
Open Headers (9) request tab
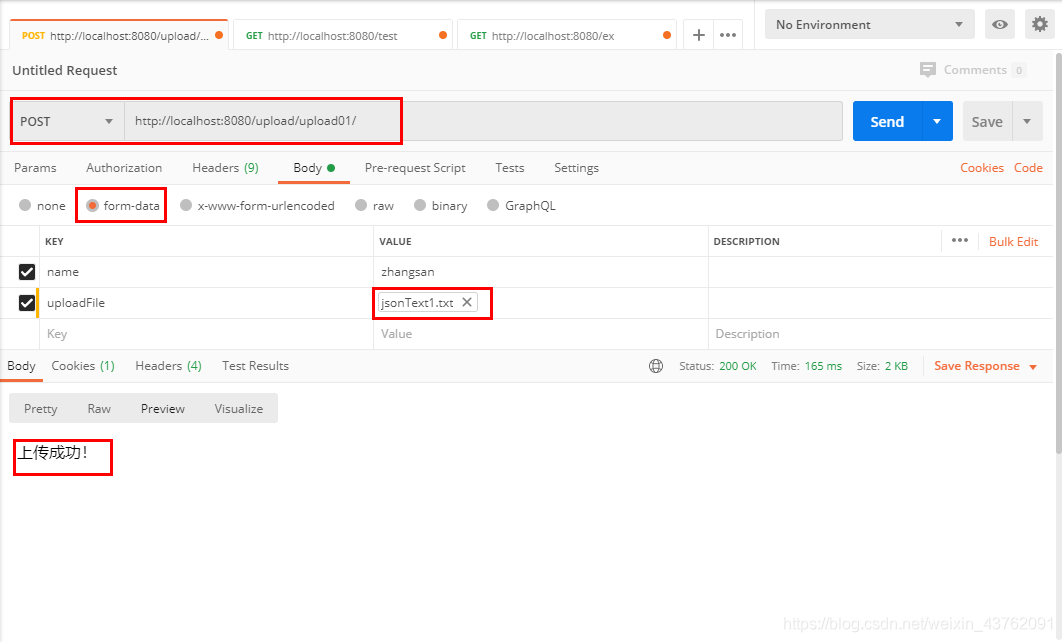226,167
